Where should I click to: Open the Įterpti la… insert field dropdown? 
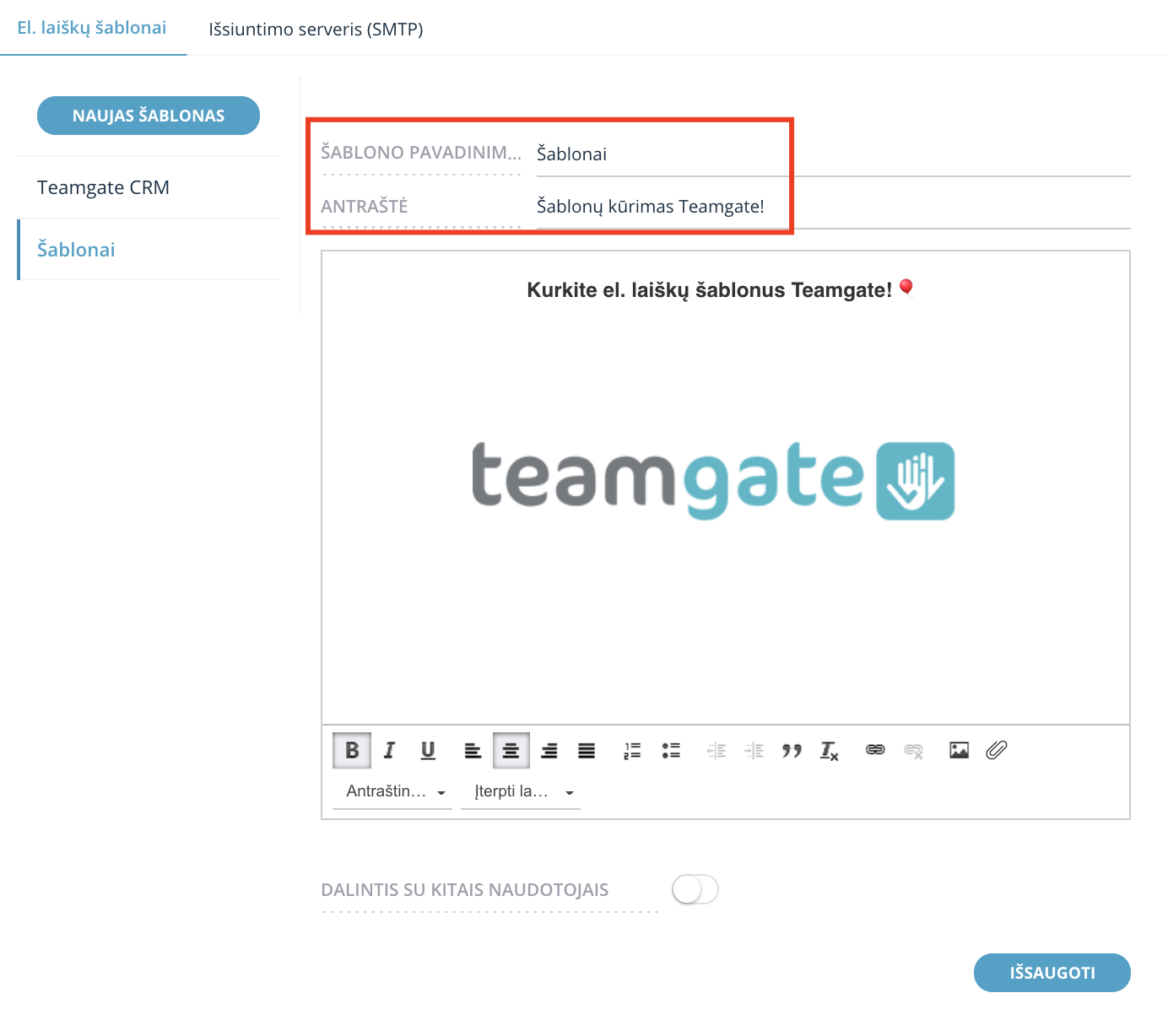[x=521, y=792]
